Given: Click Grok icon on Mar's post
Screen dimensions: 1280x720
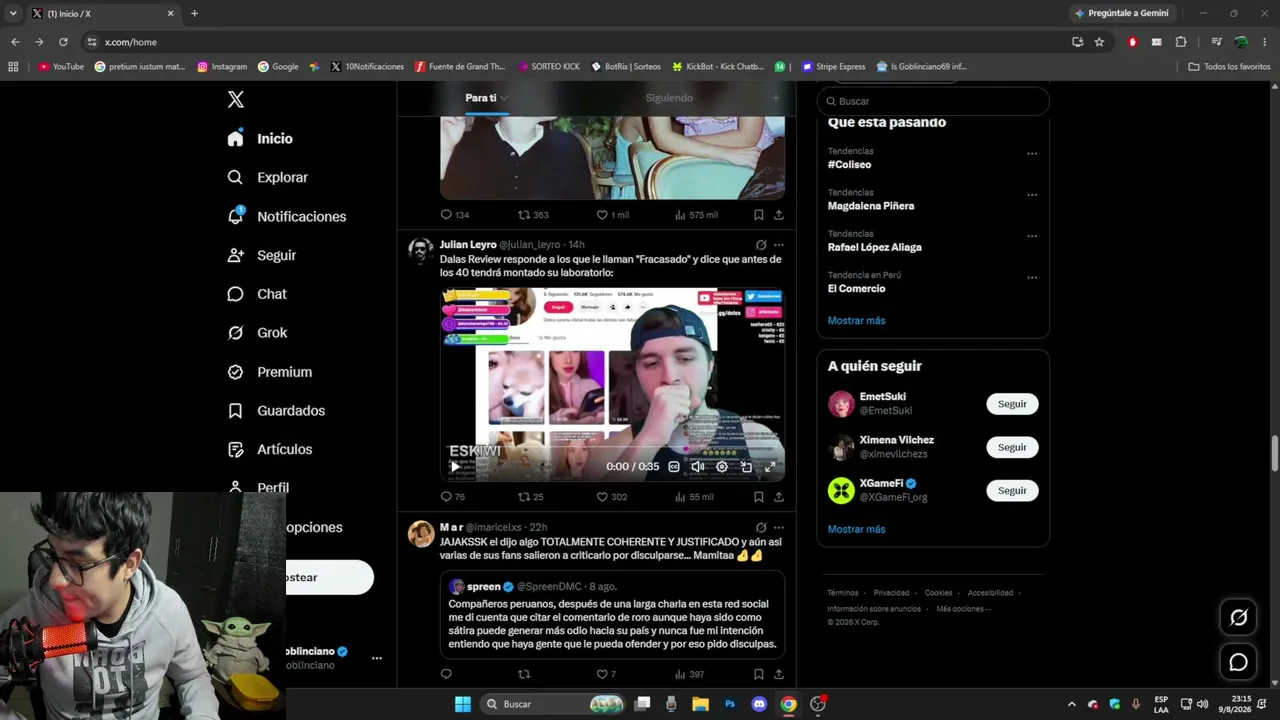Looking at the screenshot, I should point(761,527).
